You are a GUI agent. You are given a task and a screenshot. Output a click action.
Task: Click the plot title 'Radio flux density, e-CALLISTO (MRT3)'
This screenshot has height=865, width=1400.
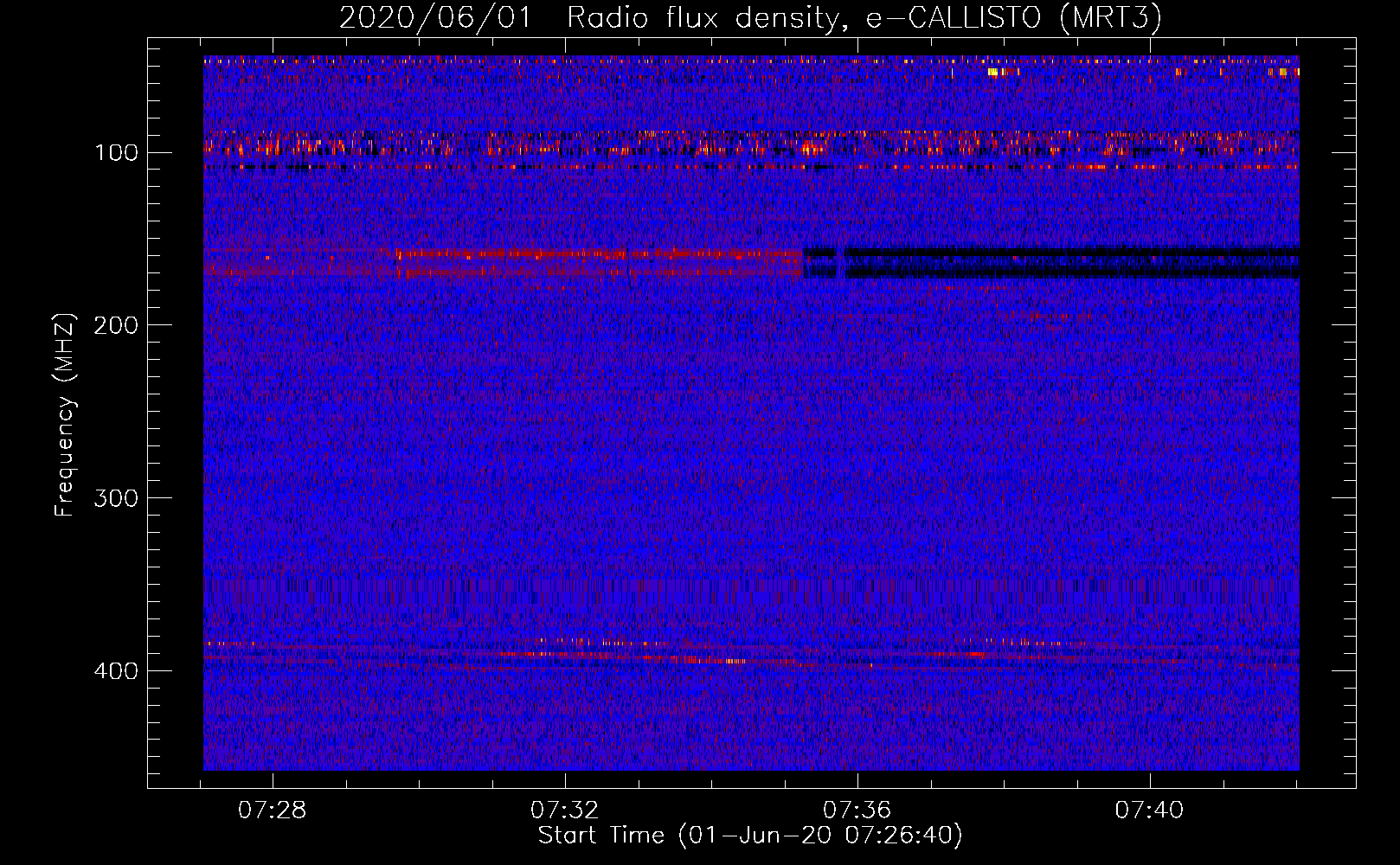pos(864,18)
